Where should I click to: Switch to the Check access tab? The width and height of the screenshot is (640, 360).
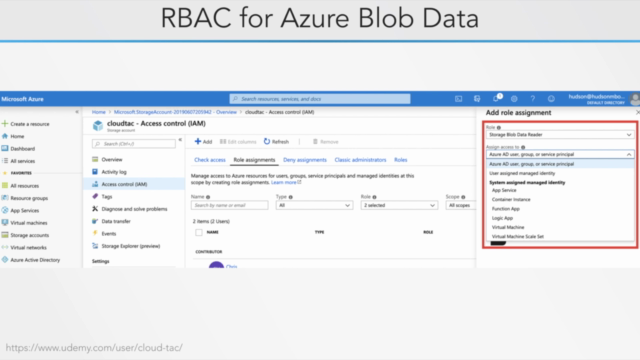click(x=210, y=160)
